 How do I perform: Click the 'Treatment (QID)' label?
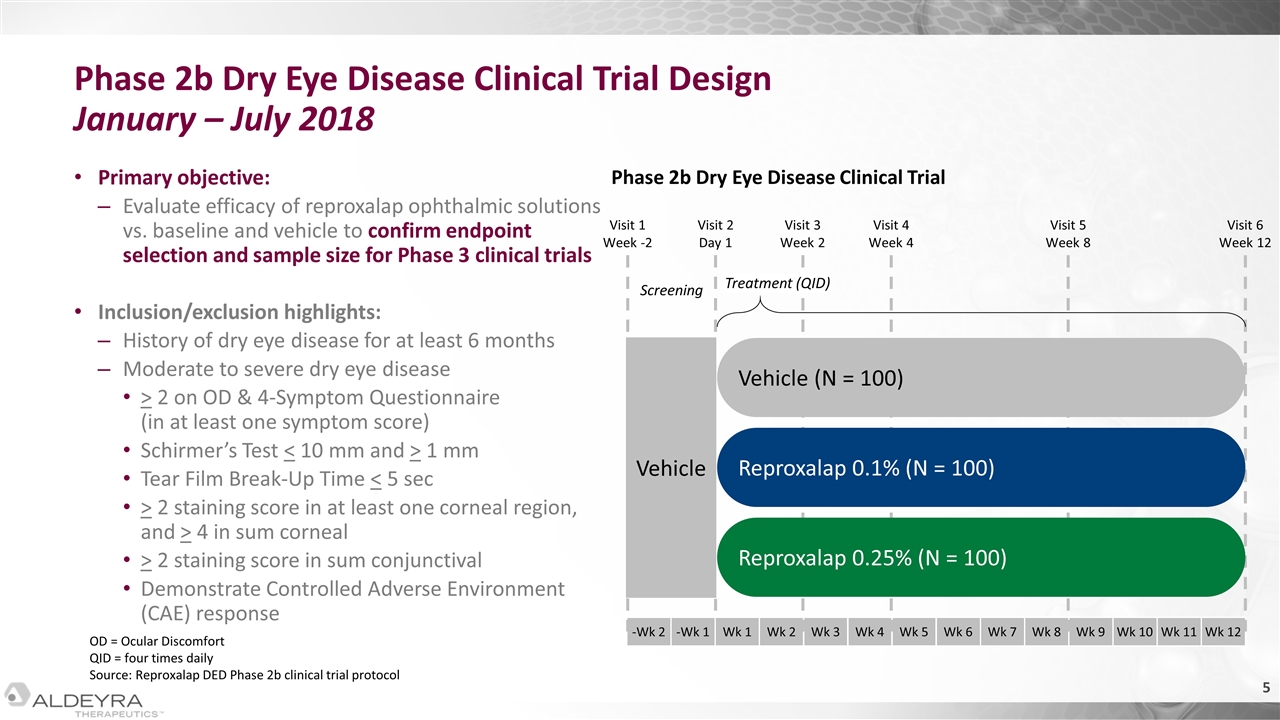(x=778, y=283)
